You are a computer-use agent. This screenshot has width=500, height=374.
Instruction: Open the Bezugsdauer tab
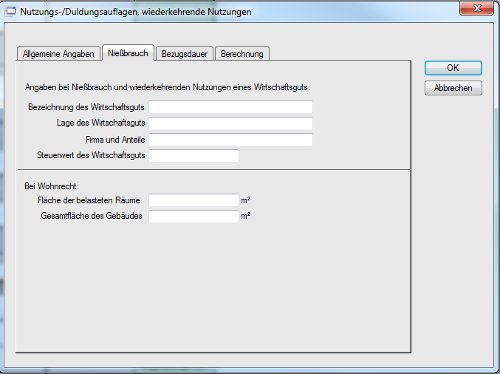(x=184, y=54)
